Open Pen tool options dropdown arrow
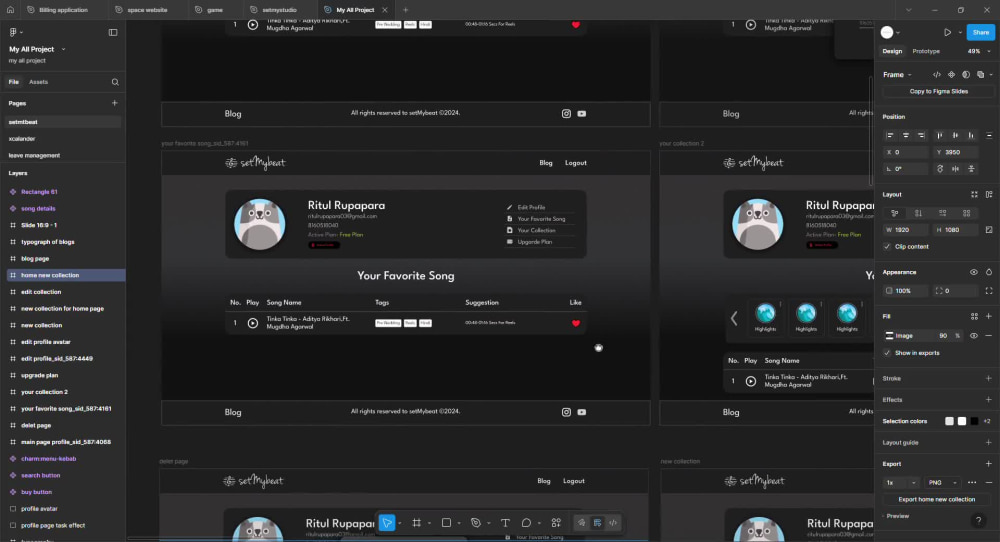Viewport: 1000px width, 542px height. click(x=489, y=524)
